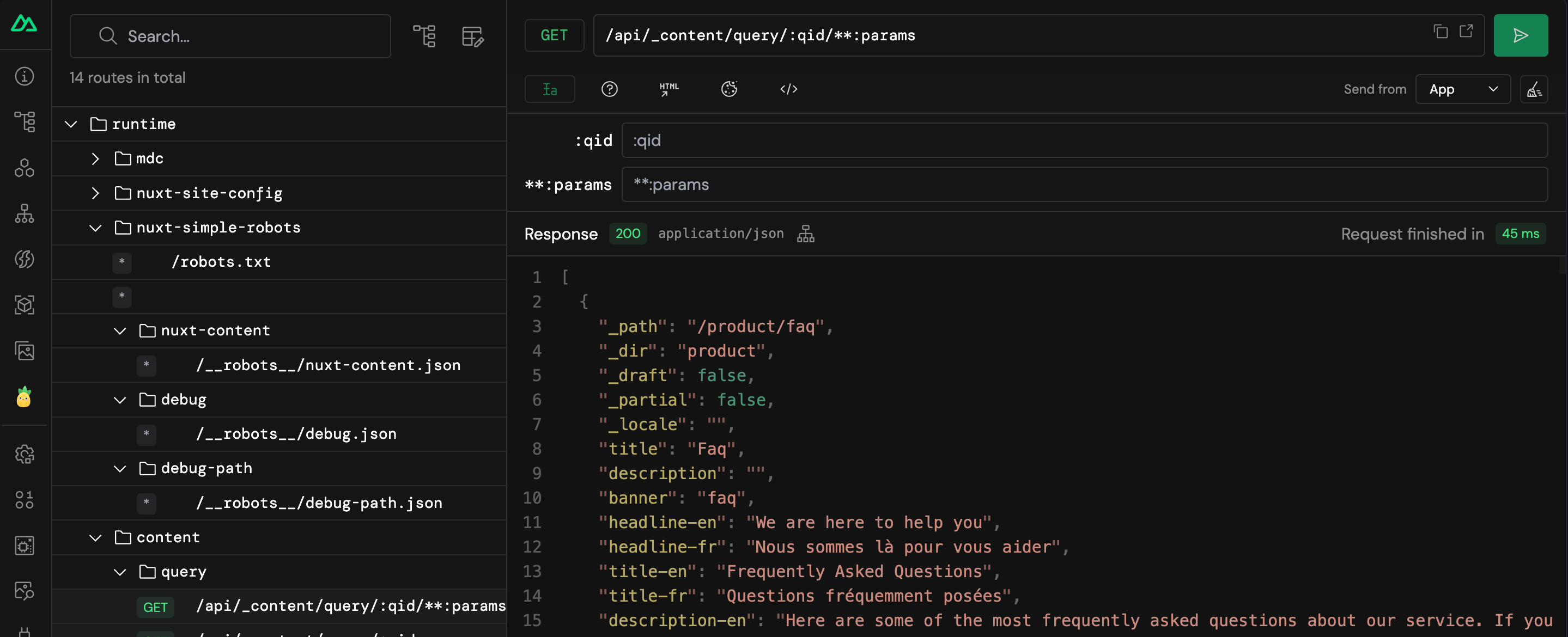
Task: Collapse the runtime folder
Action: [71, 124]
